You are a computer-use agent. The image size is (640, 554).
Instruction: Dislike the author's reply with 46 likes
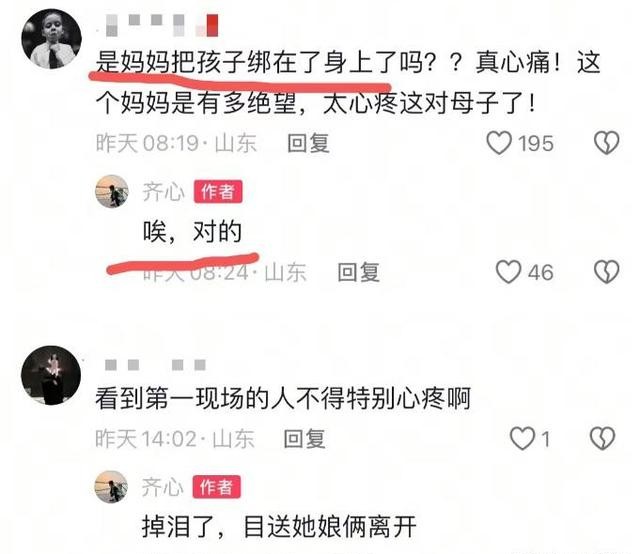point(607,272)
